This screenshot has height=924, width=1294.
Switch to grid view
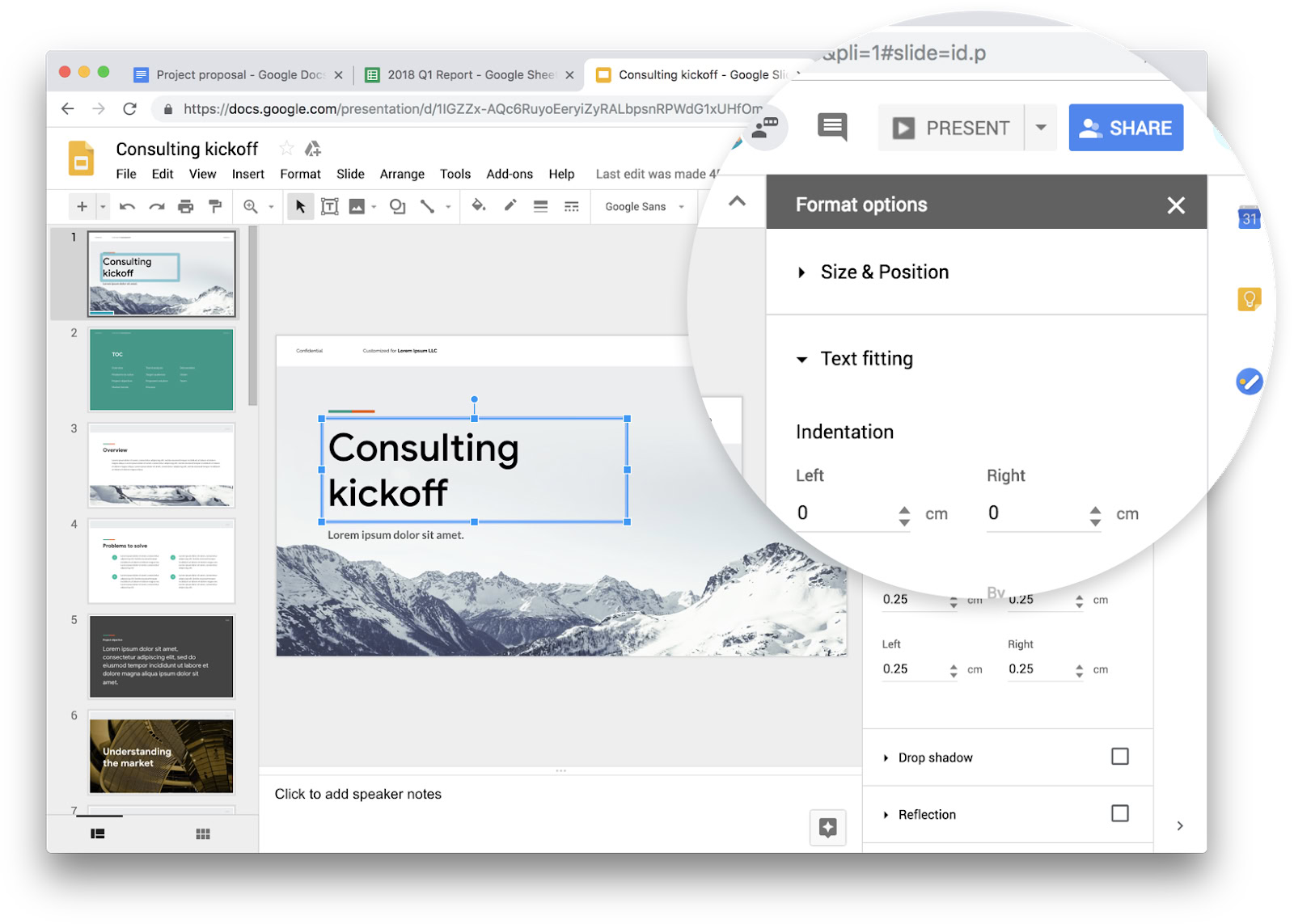coord(203,833)
